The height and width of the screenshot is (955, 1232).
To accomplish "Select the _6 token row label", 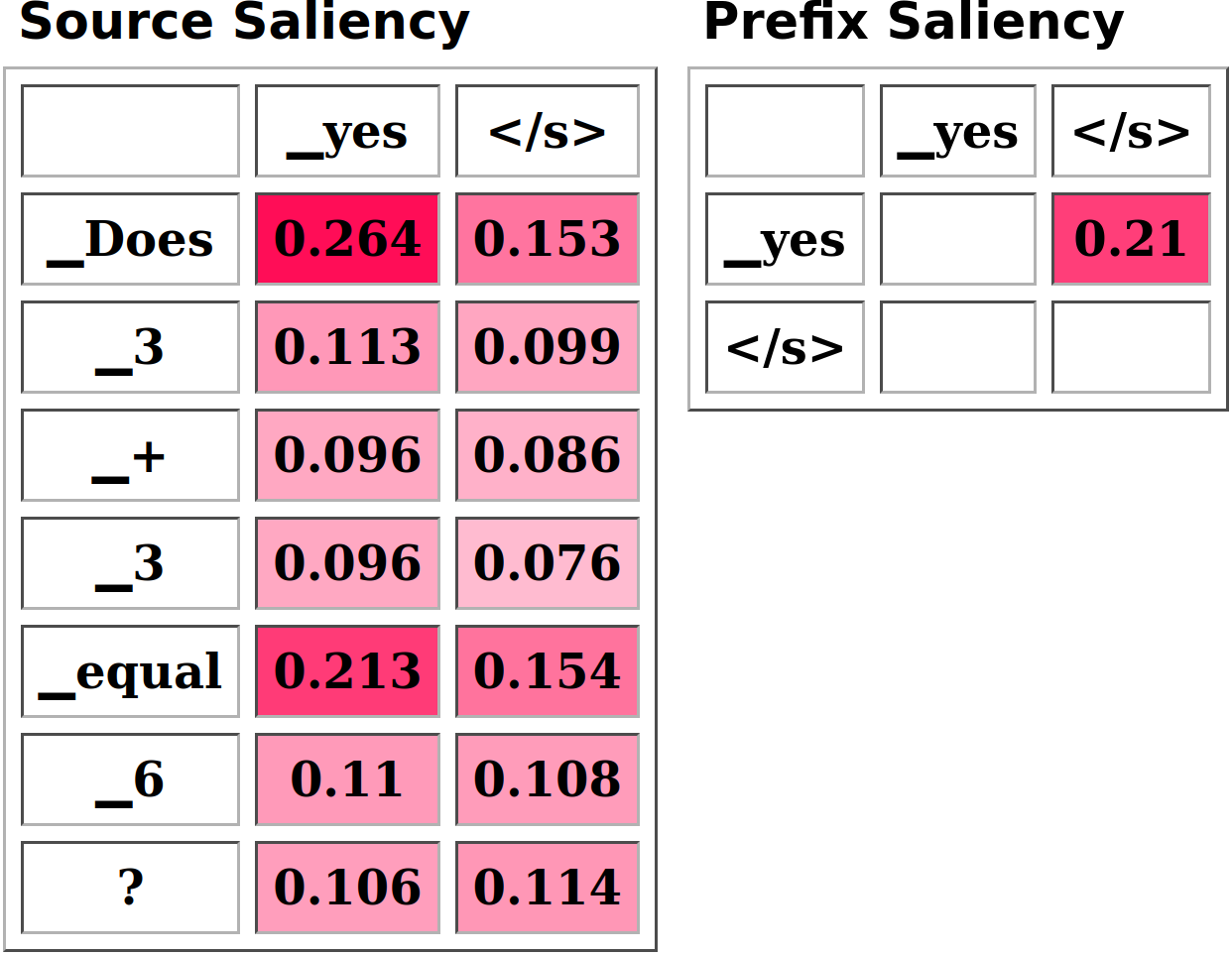I will (130, 779).
